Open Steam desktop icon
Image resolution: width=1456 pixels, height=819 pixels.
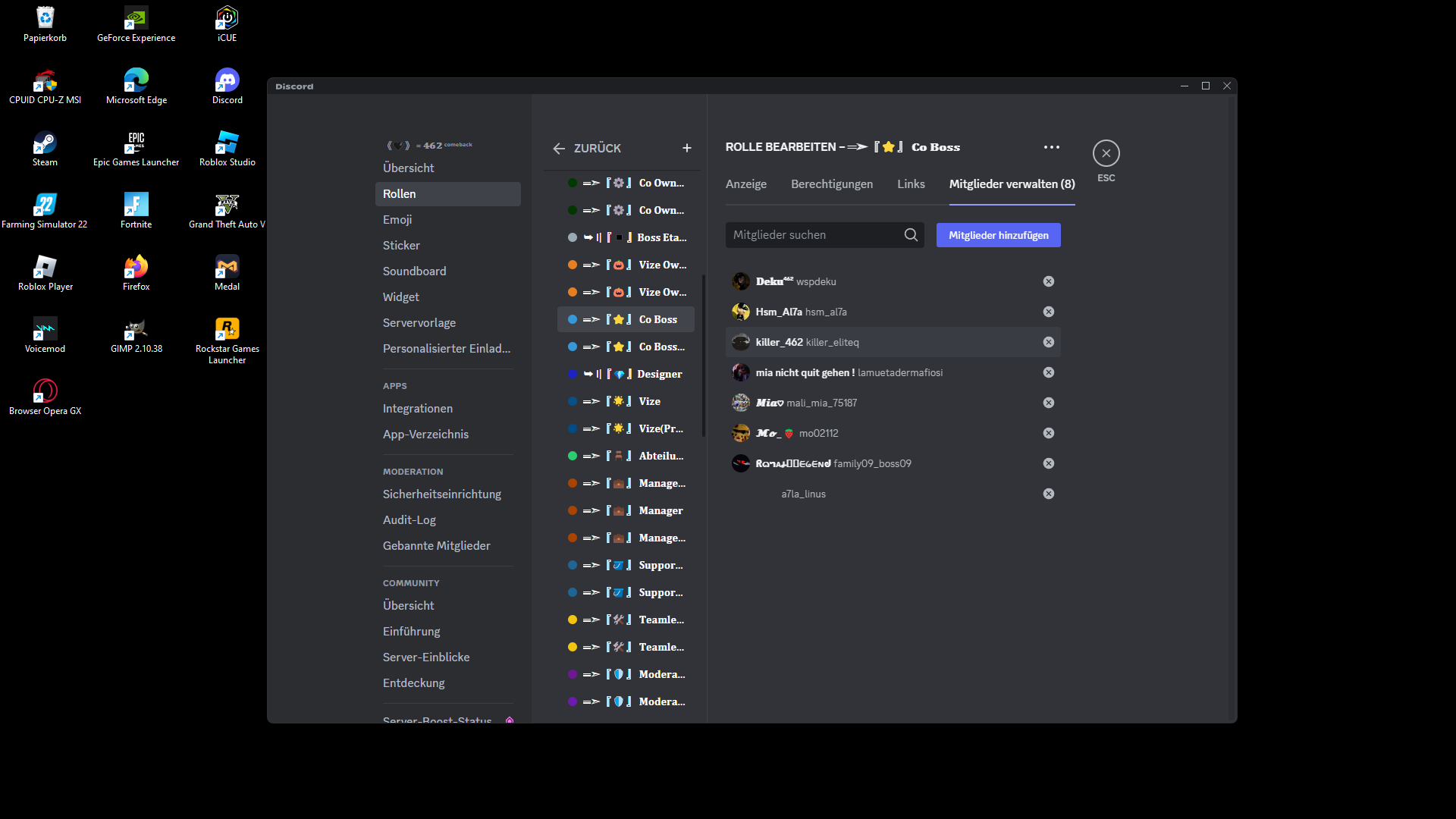point(45,148)
